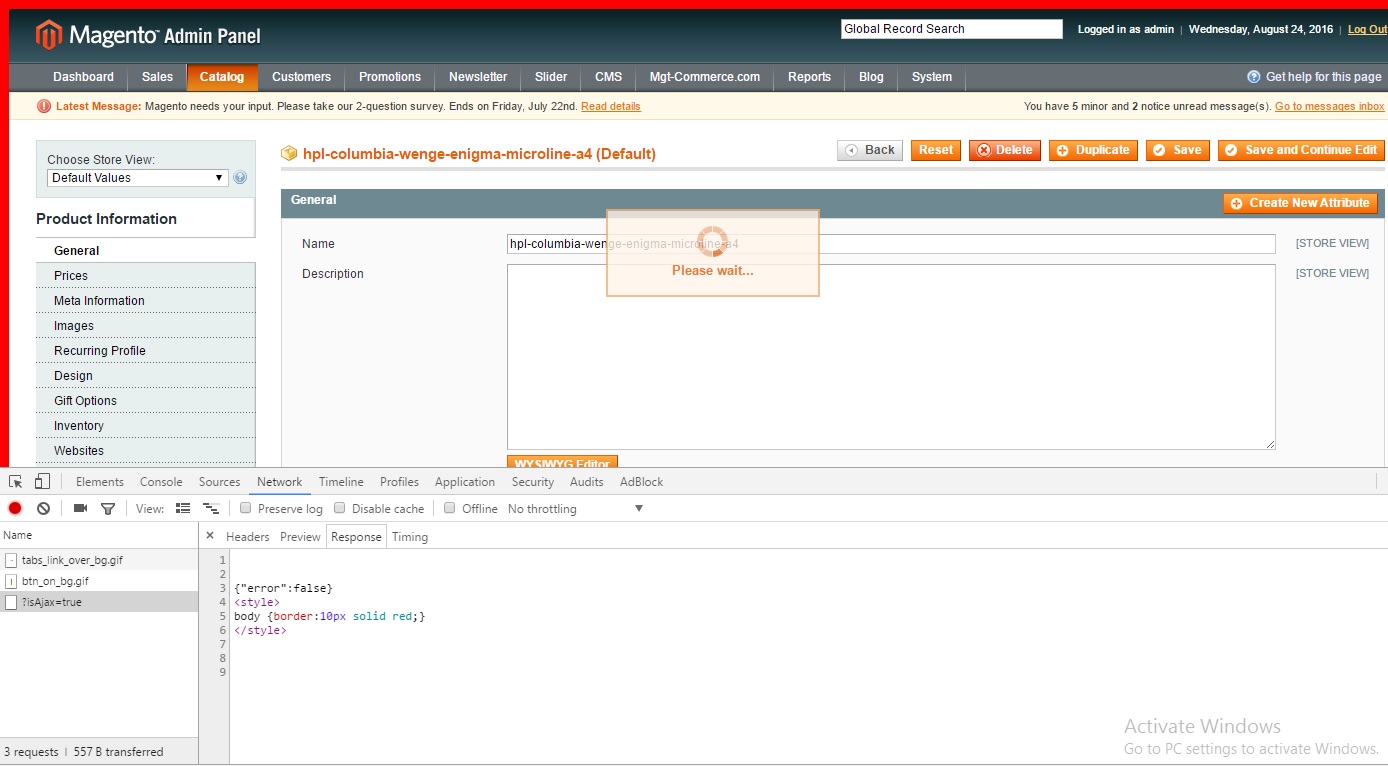The height and width of the screenshot is (766, 1388).
Task: Clear all network requests
Action: [x=42, y=508]
